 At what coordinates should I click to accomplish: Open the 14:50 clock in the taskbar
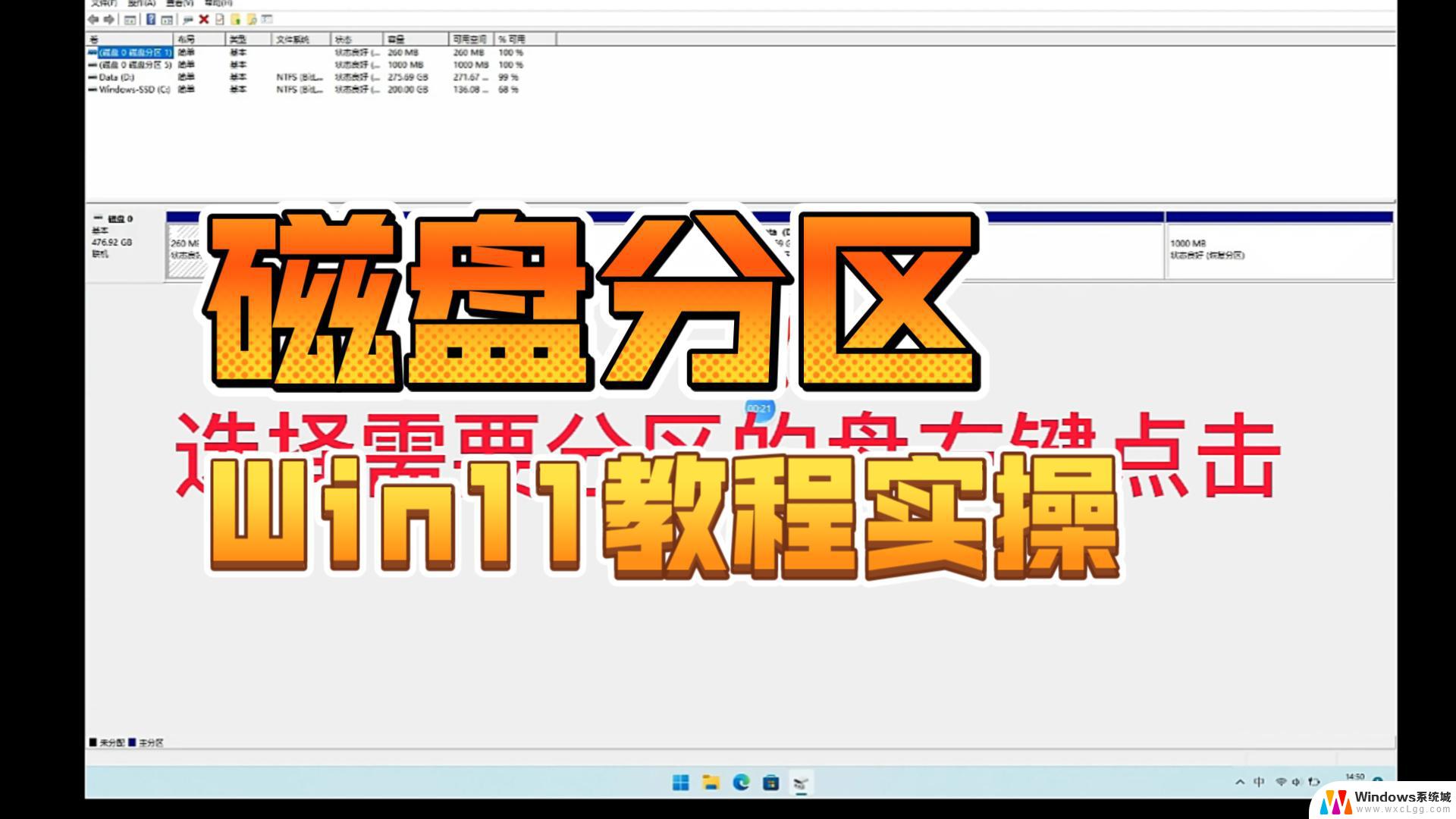[x=1355, y=777]
